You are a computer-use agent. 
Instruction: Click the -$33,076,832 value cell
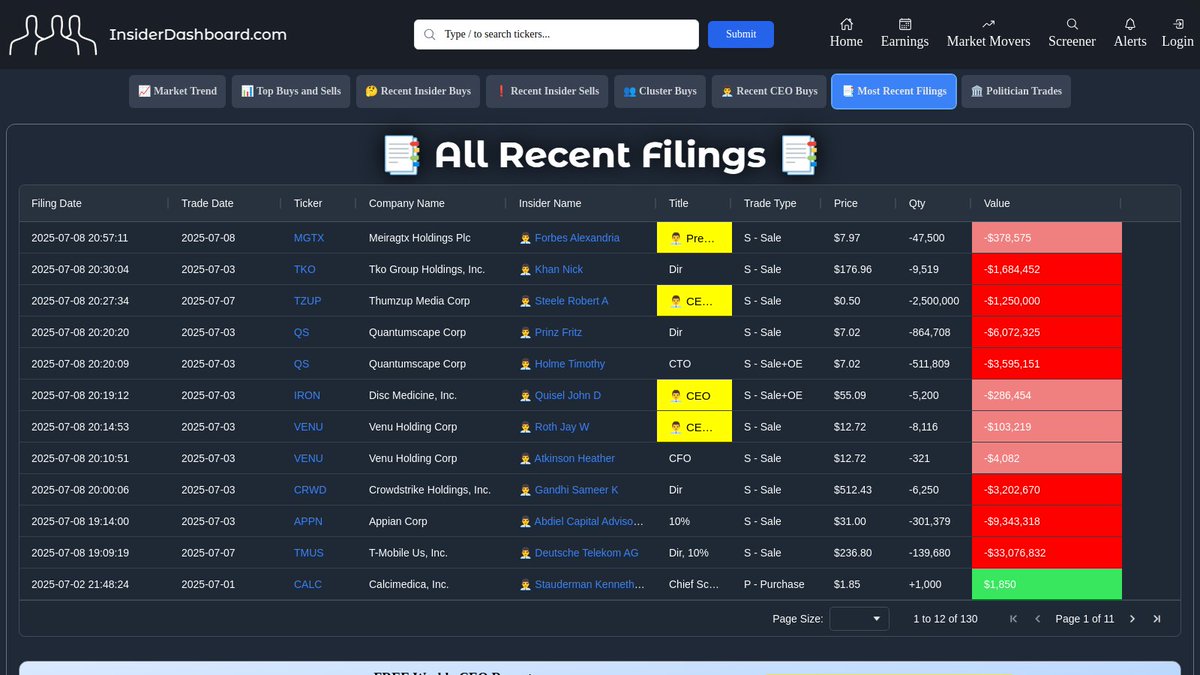click(1047, 553)
